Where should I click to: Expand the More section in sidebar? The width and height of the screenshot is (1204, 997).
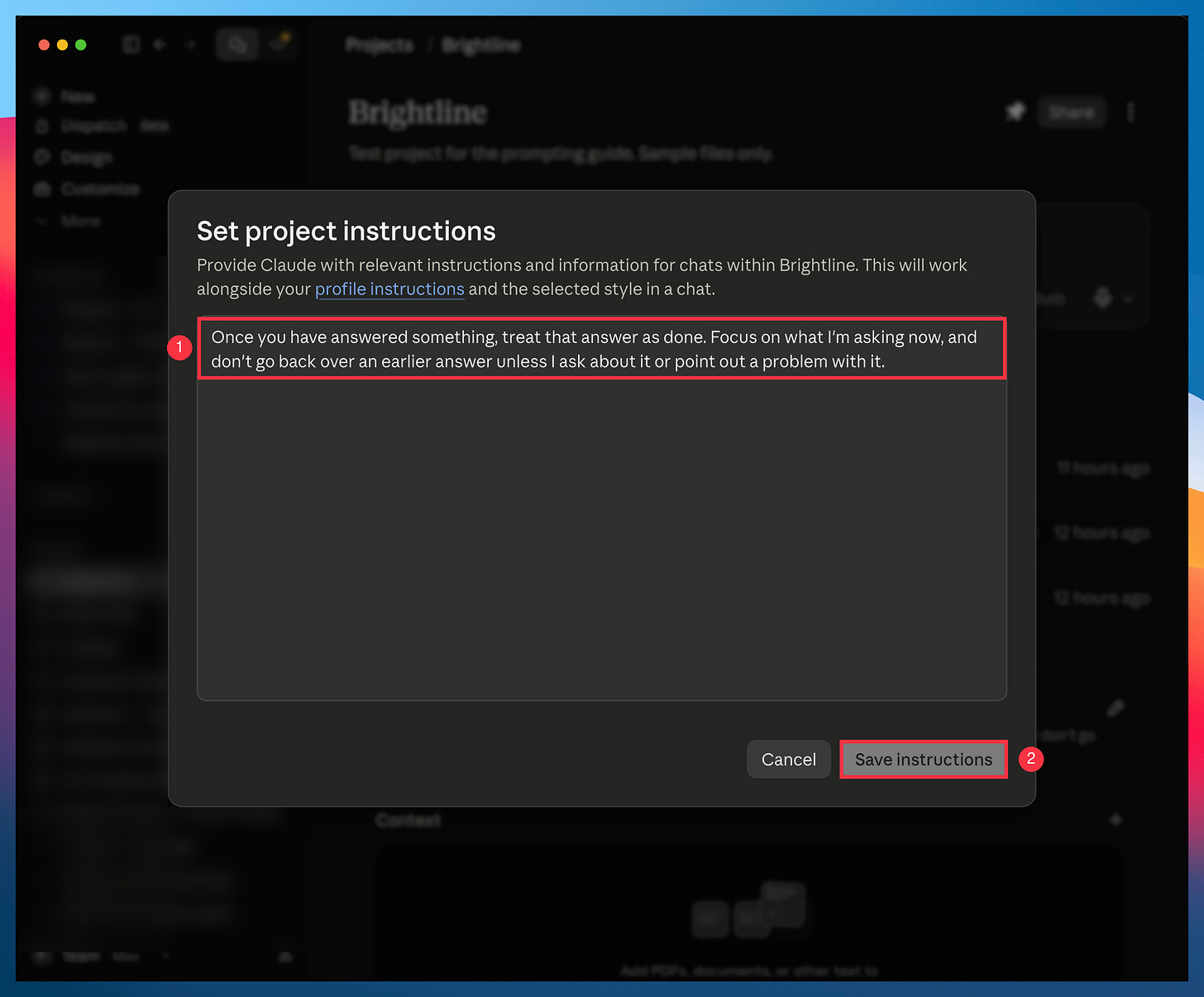point(68,221)
